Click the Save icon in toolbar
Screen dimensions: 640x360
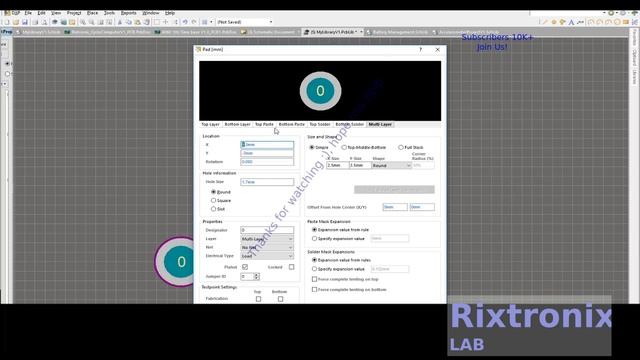[x=24, y=22]
